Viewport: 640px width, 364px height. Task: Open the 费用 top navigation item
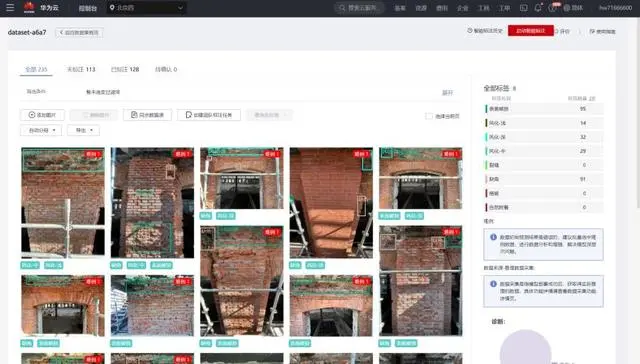[x=442, y=8]
